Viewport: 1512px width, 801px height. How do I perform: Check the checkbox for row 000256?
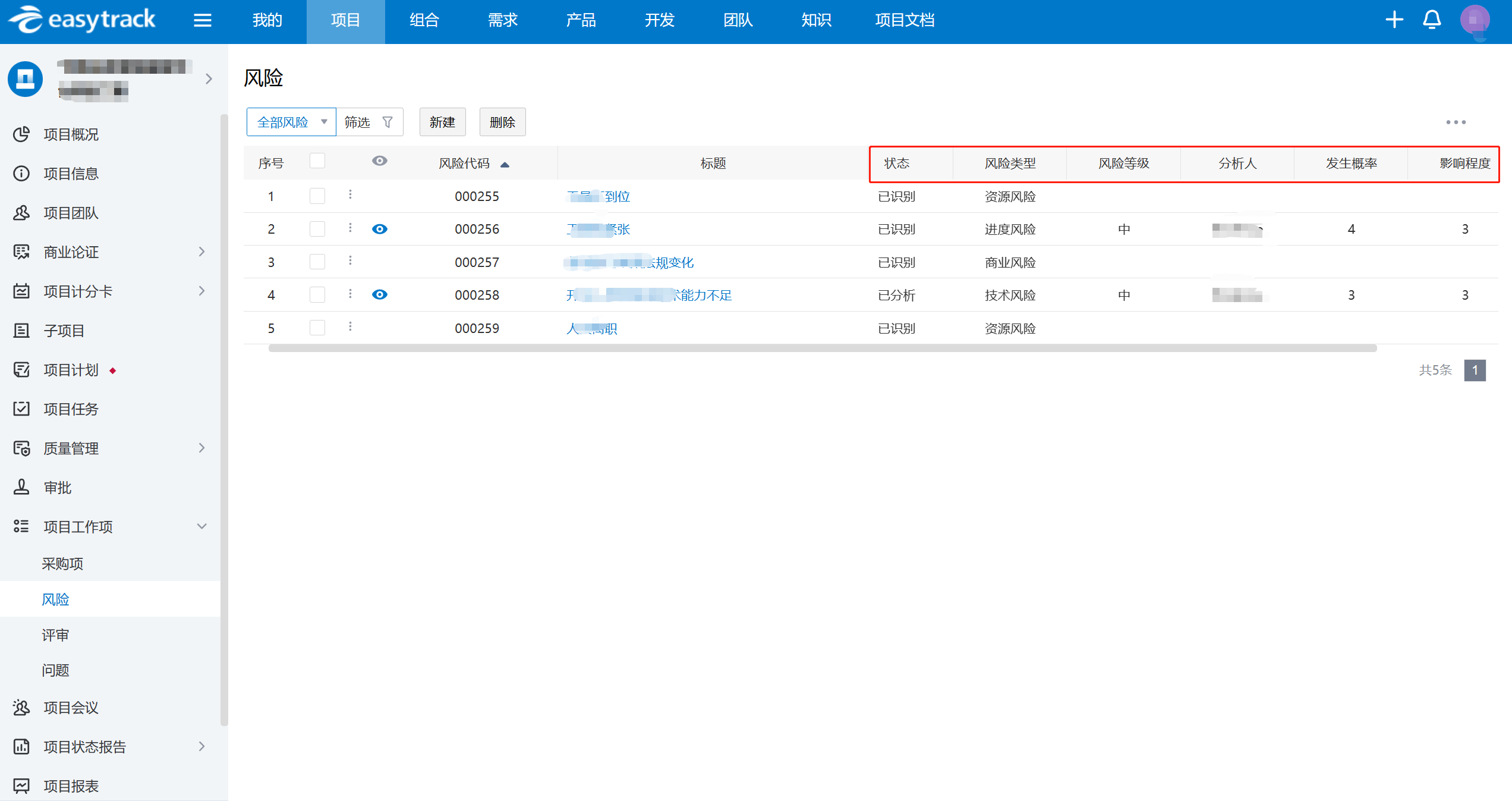tap(317, 229)
